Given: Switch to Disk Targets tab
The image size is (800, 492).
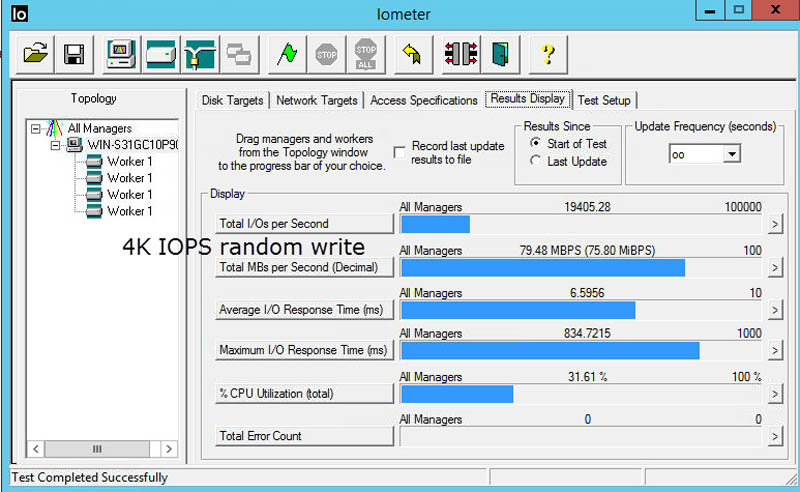Looking at the screenshot, I should coord(232,100).
